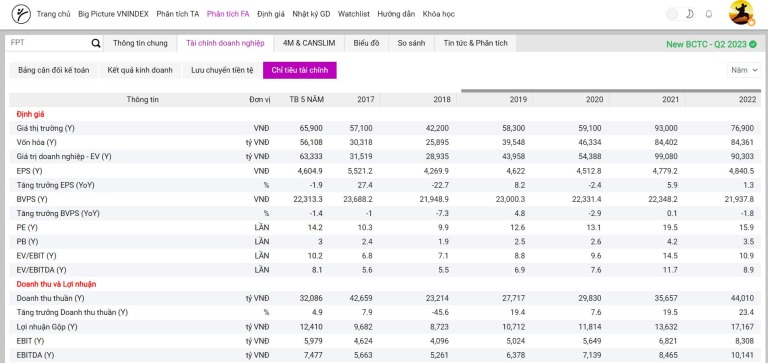Click the search magnifier icon
Image resolution: width=768 pixels, height=363 pixels.
(96, 43)
